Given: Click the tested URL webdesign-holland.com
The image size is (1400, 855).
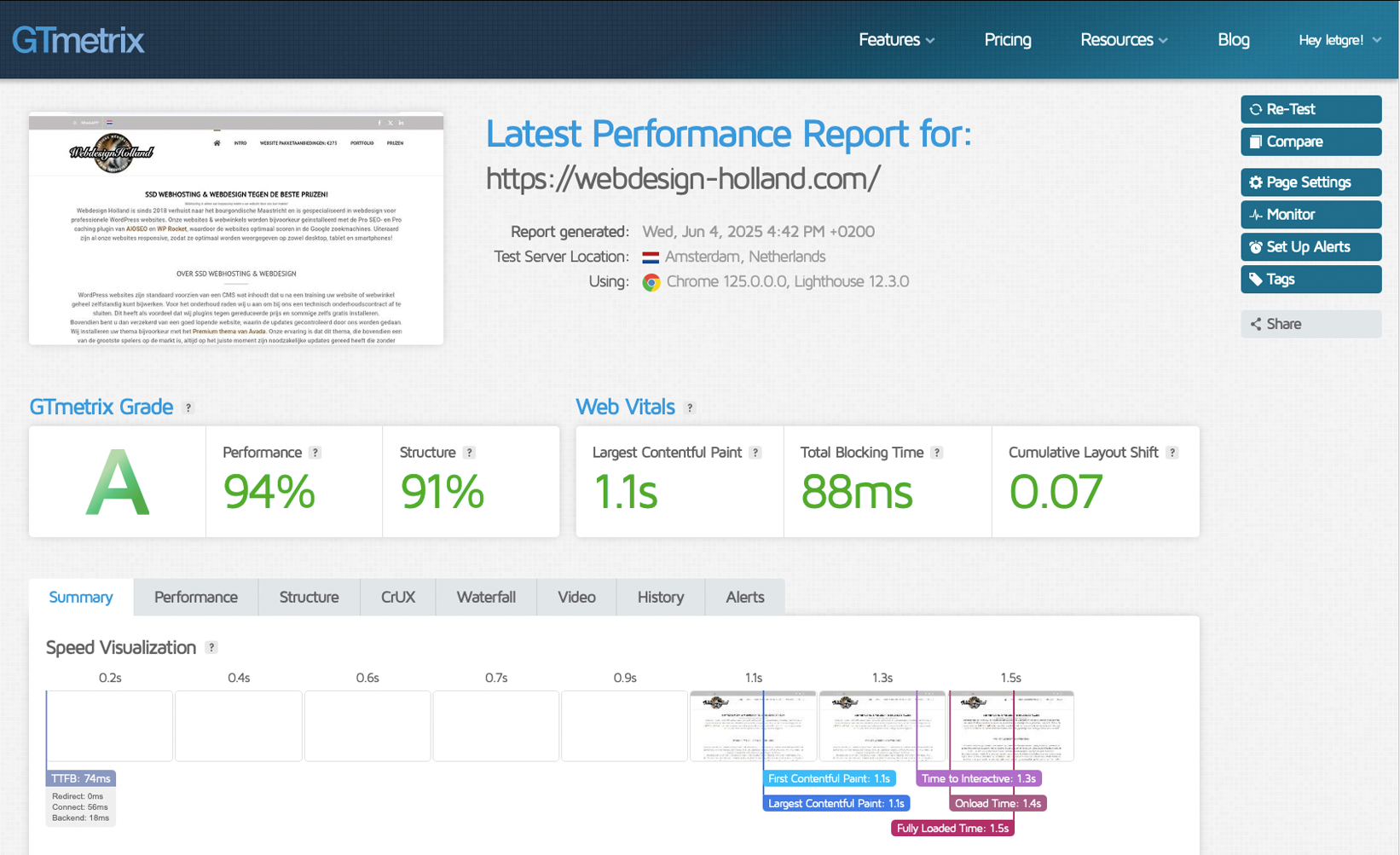Looking at the screenshot, I should tap(683, 179).
